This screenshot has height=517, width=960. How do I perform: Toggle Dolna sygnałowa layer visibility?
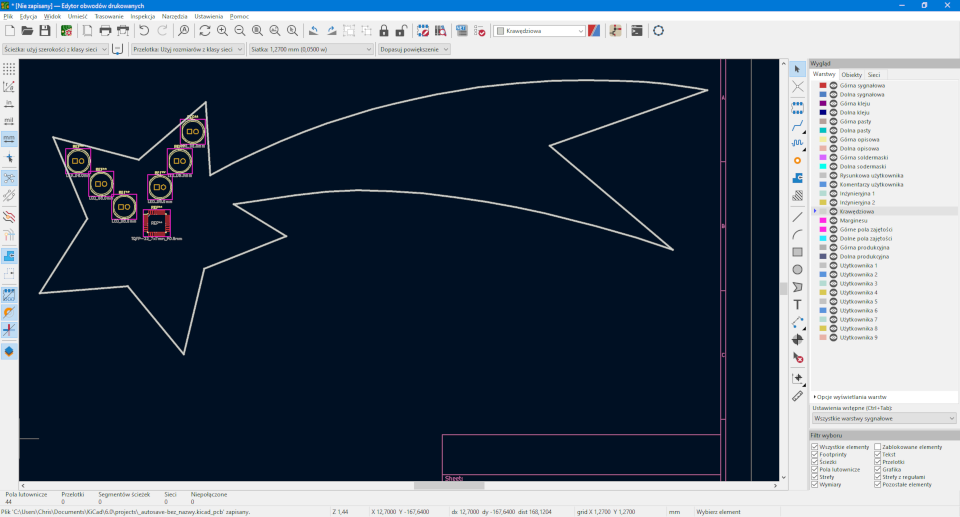click(833, 94)
